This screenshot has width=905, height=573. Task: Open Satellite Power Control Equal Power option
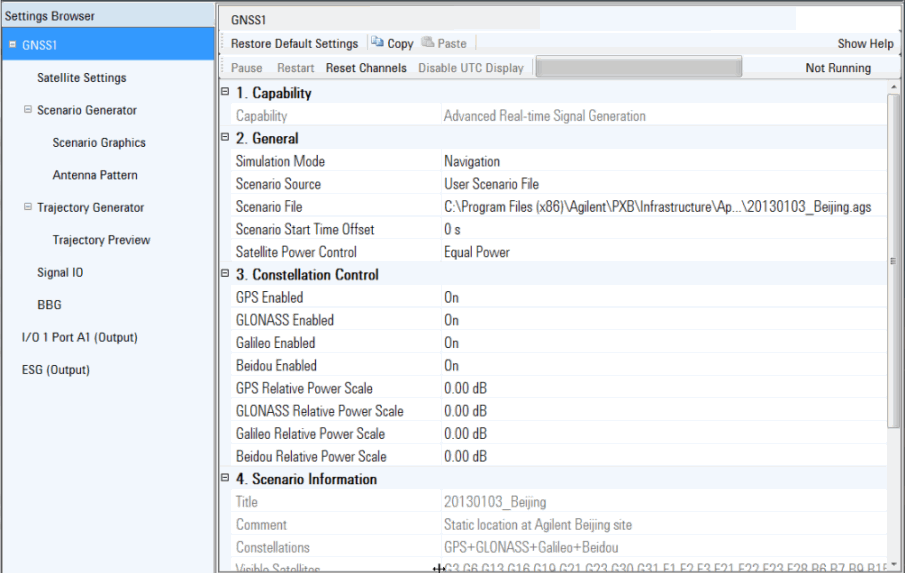coord(477,253)
